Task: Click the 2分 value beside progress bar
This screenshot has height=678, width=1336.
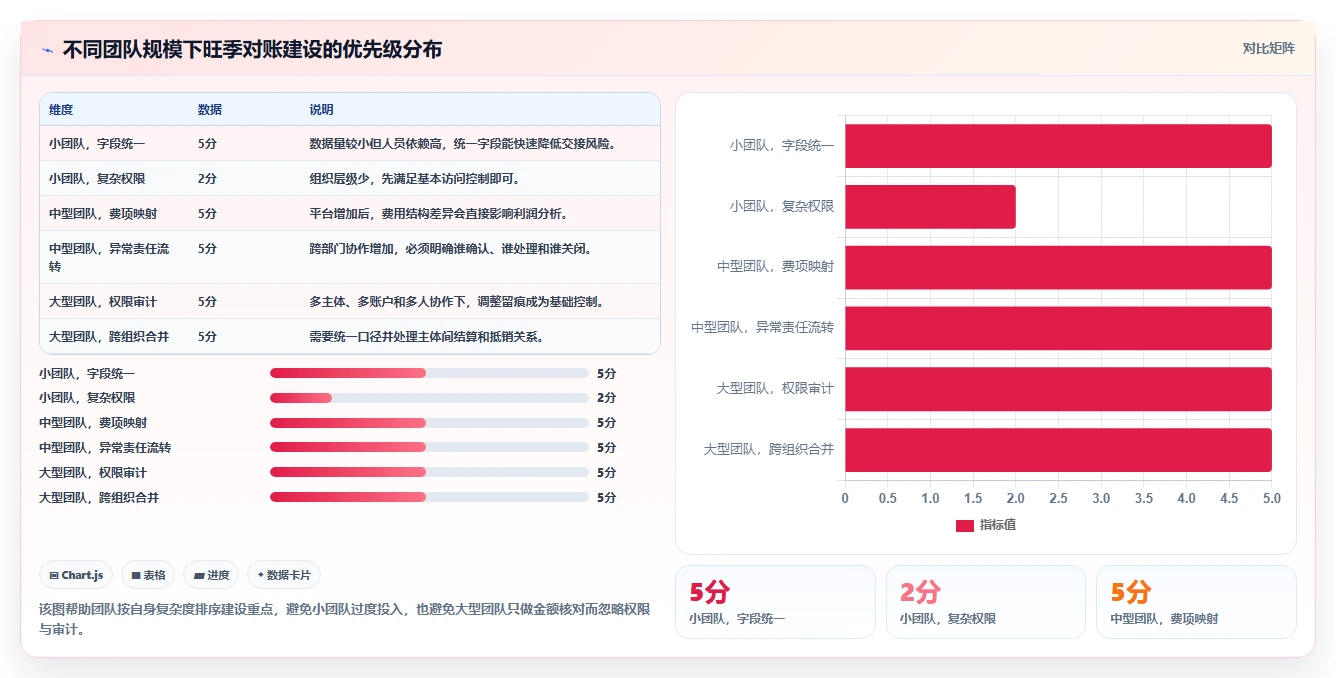Action: 606,398
